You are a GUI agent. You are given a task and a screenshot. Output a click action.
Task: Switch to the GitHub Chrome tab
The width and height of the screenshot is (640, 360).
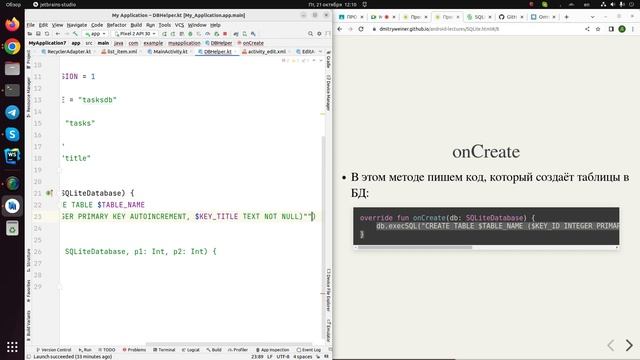click(x=511, y=17)
